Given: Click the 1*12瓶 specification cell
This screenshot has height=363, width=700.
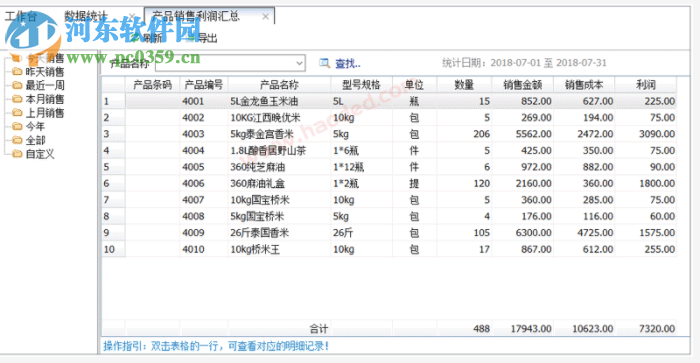Looking at the screenshot, I should click(362, 167).
